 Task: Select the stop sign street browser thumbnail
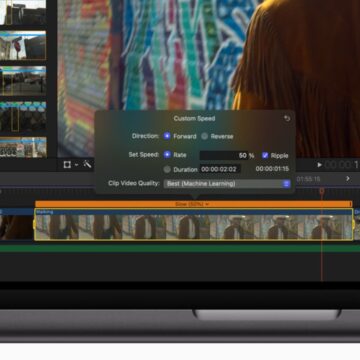coord(23,45)
